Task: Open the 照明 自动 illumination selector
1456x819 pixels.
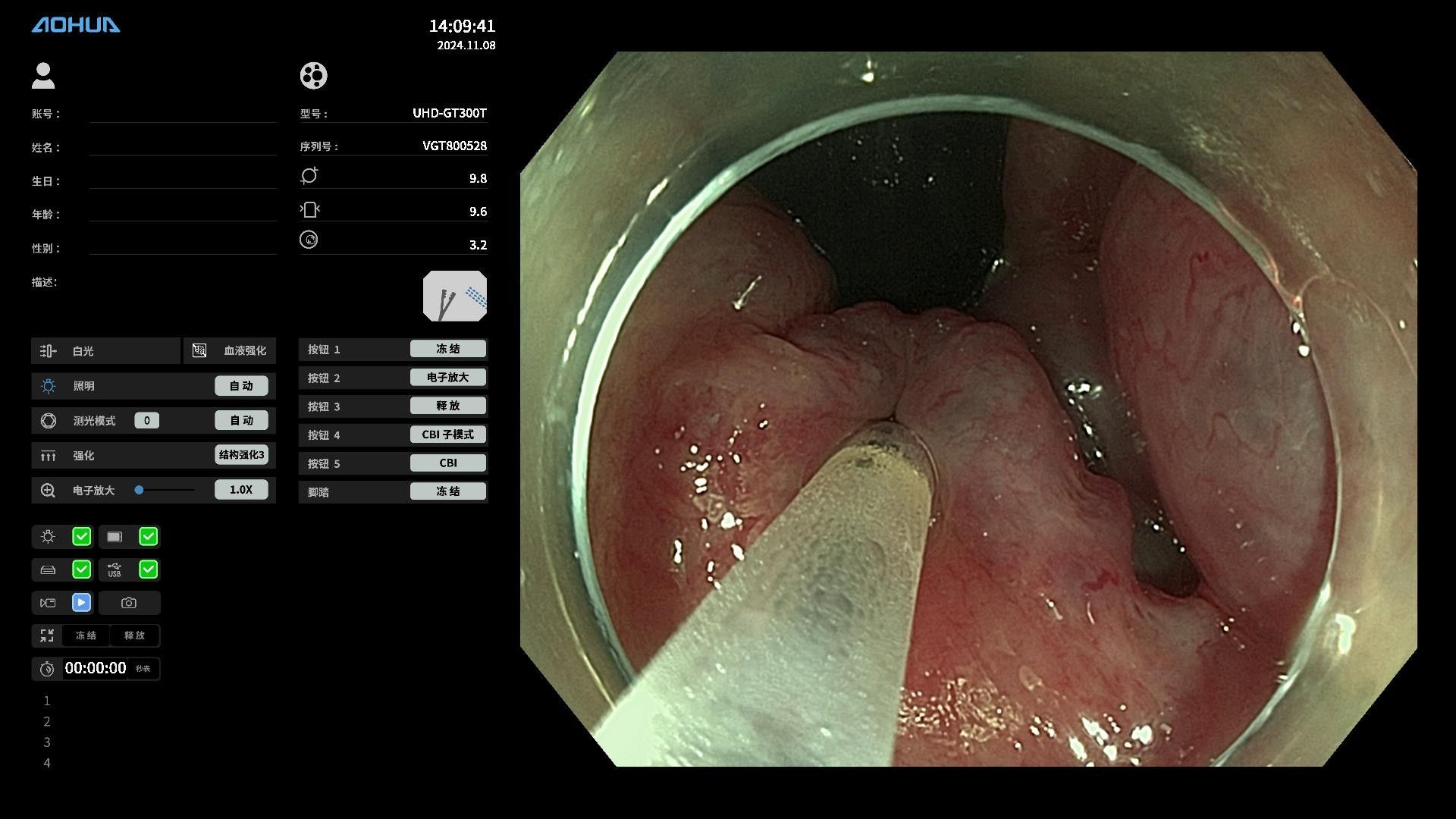Action: [x=241, y=386]
